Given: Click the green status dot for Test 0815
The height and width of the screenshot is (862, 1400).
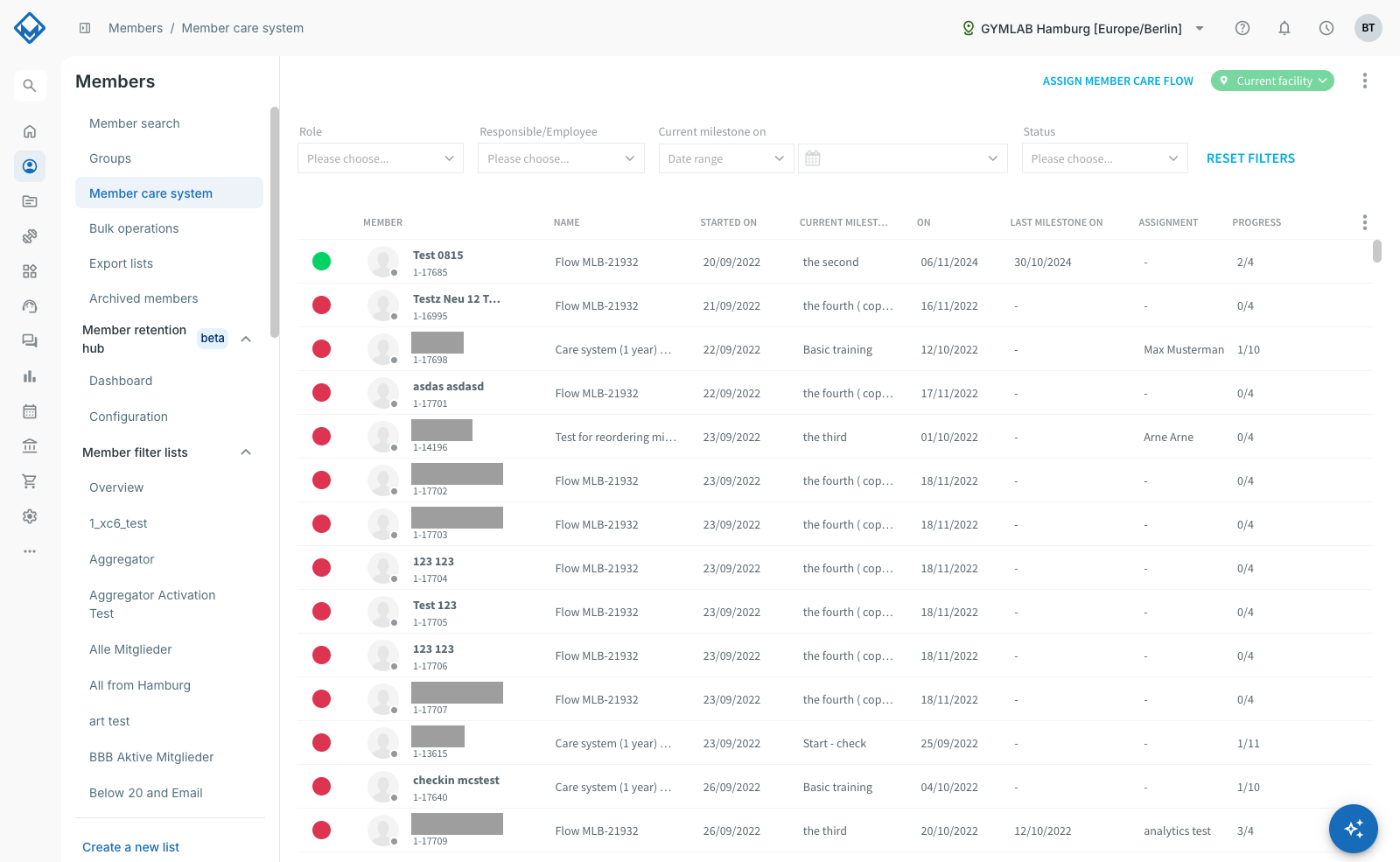Looking at the screenshot, I should point(322,261).
